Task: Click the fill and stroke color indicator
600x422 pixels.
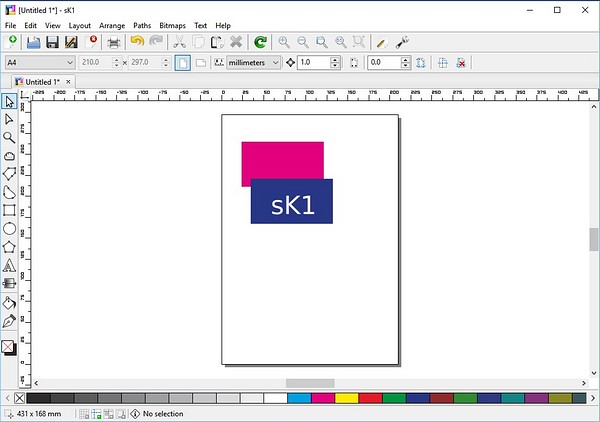Action: tap(9, 348)
